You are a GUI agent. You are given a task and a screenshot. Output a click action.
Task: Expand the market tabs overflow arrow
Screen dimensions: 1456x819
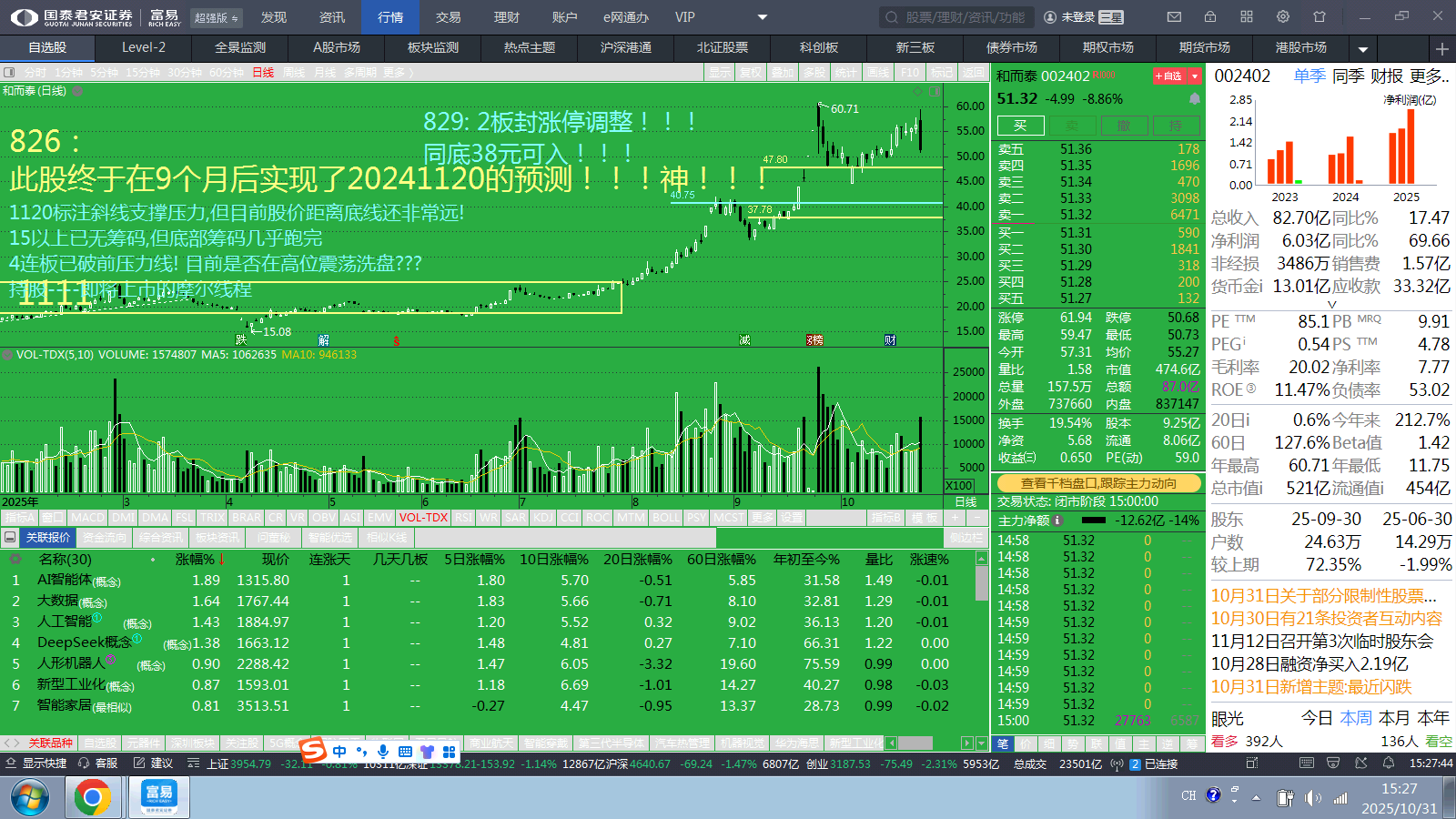(1363, 49)
